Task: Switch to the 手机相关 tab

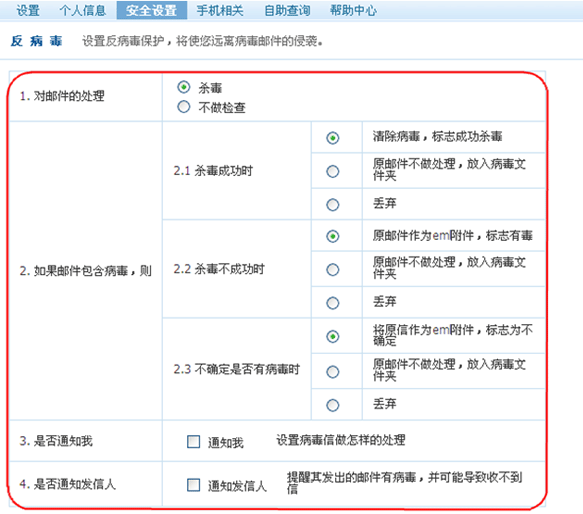Action: [220, 10]
